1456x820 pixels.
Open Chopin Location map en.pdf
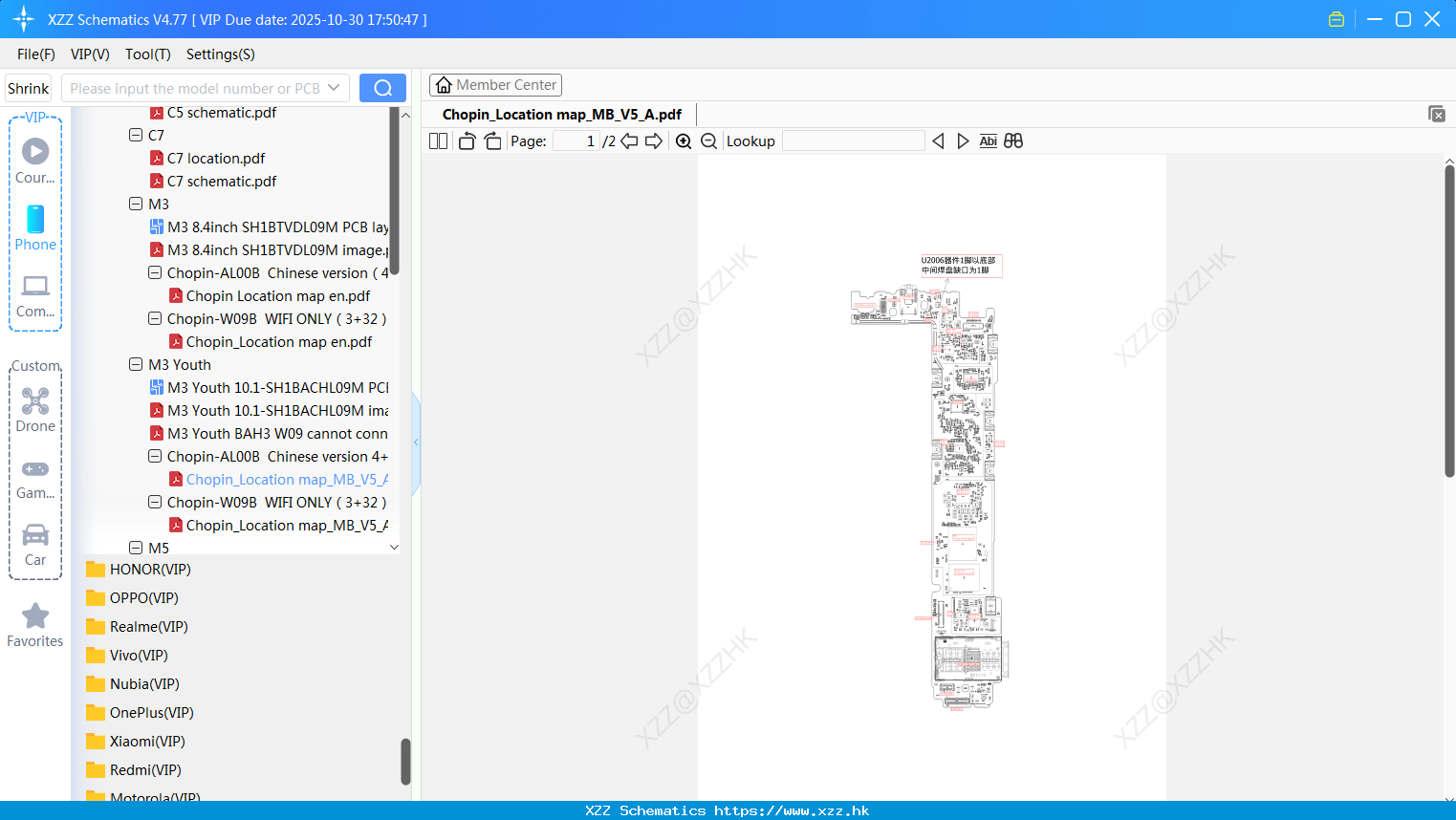[x=278, y=295]
